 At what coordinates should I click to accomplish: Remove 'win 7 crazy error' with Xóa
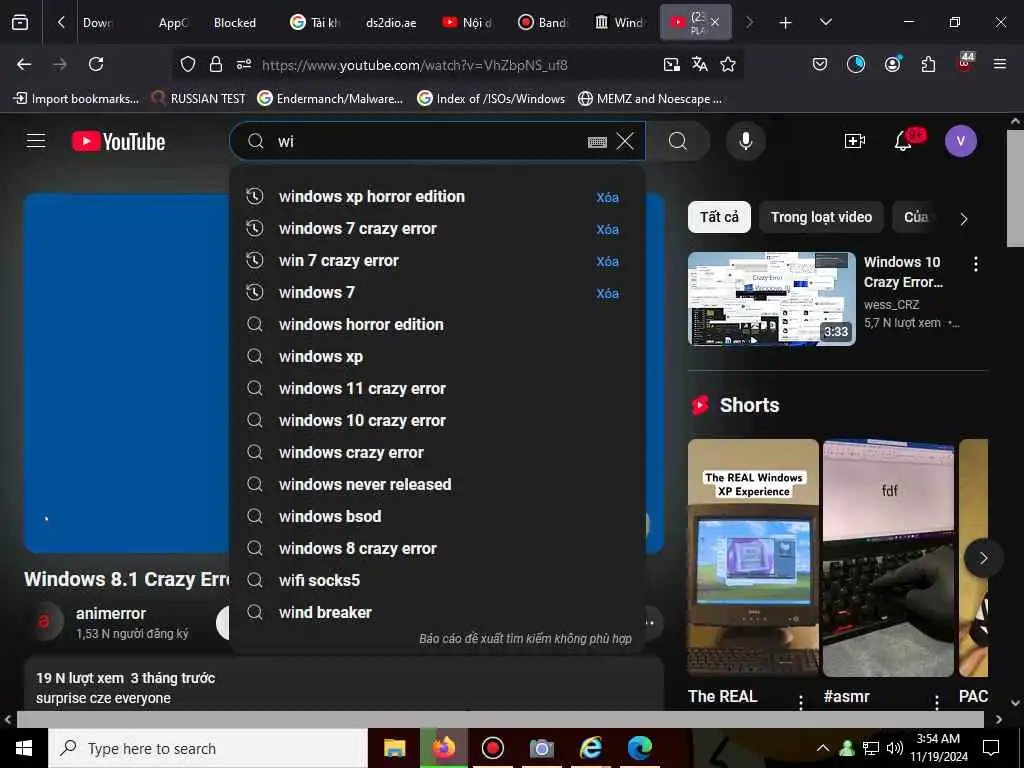click(607, 261)
